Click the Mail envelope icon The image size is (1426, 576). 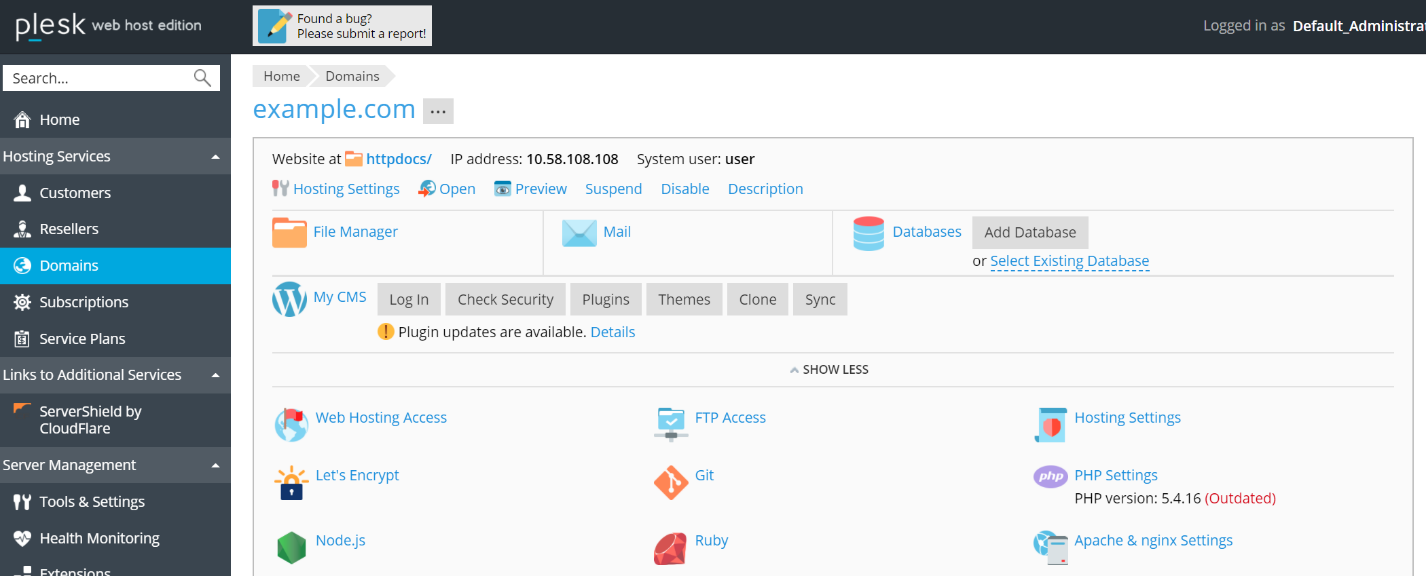(579, 232)
